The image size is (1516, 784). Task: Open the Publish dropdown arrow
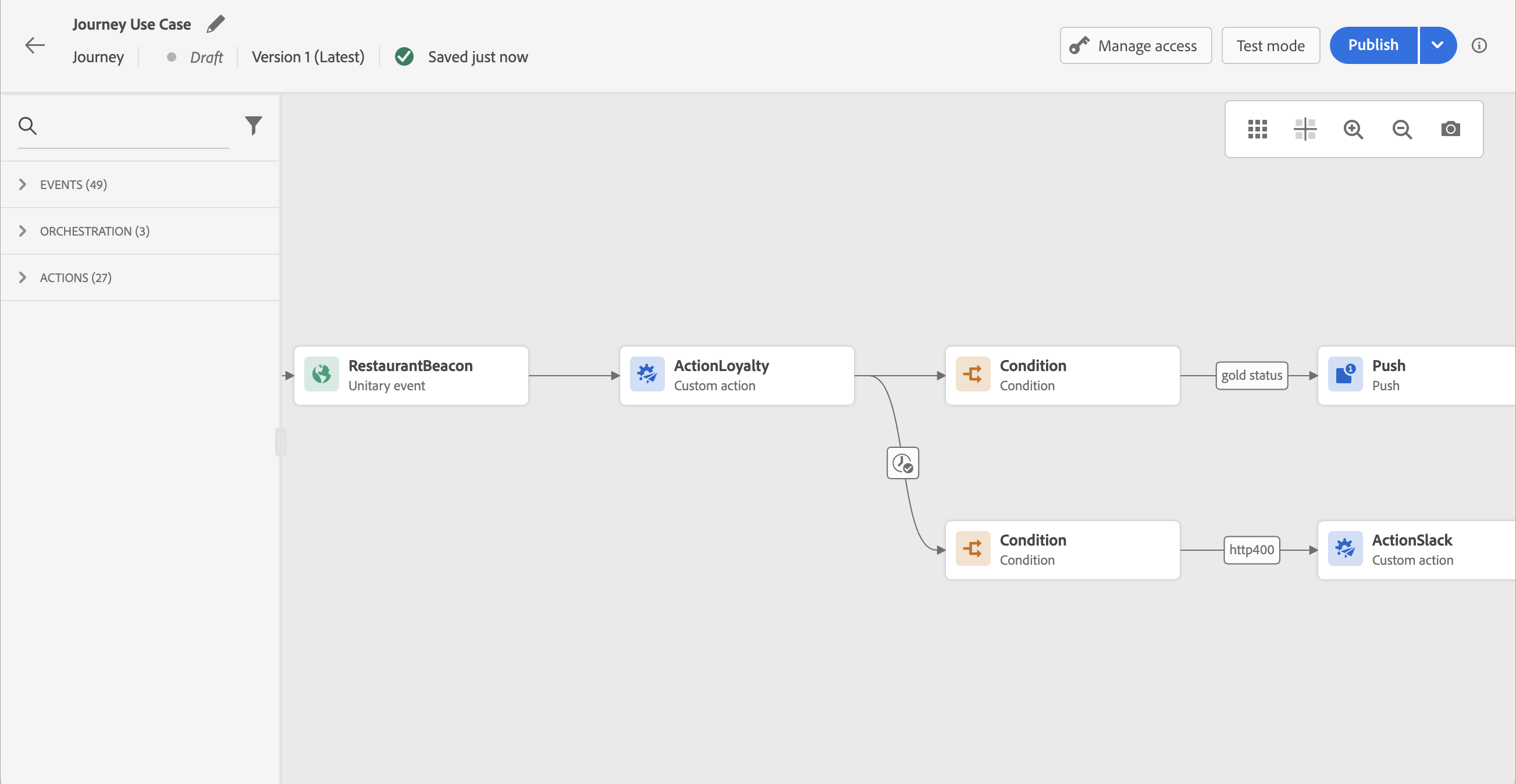point(1437,45)
